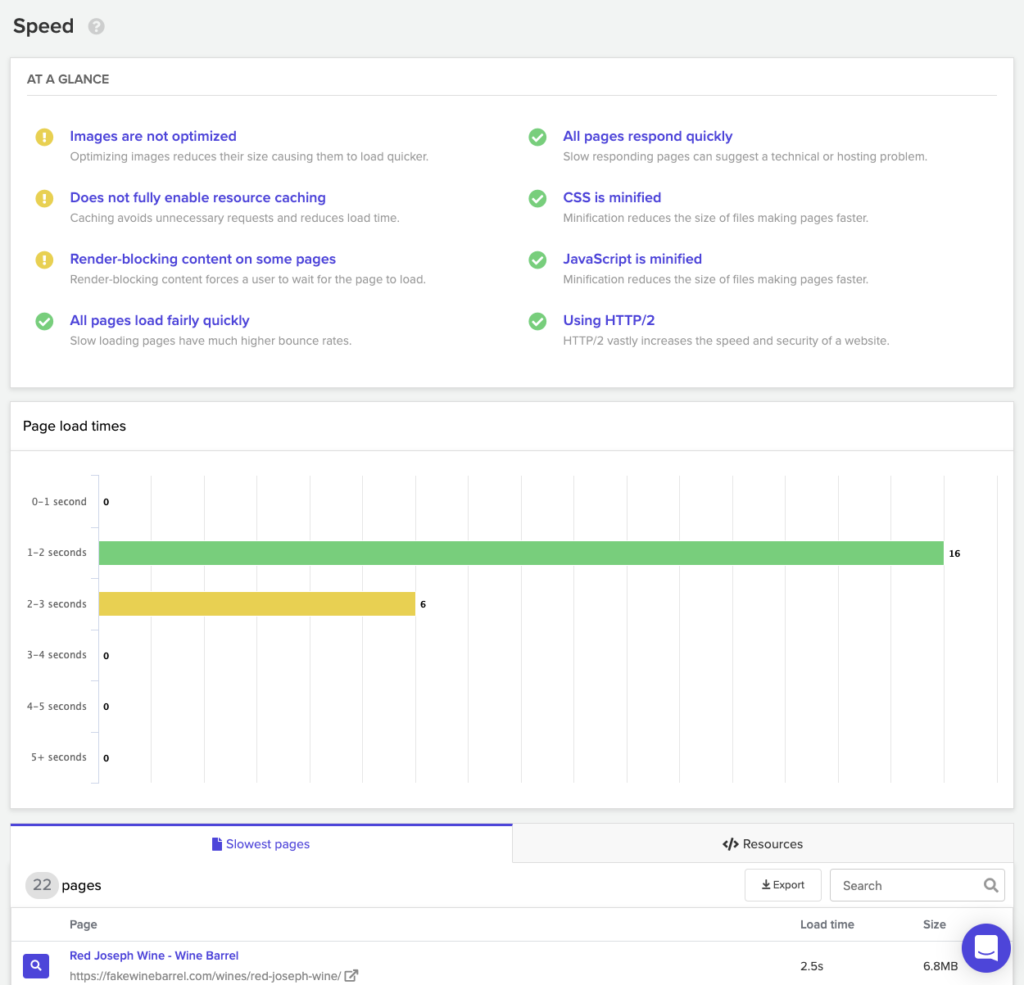Click the AT A GLANCE heading
Image resolution: width=1024 pixels, height=985 pixels.
pyautogui.click(x=68, y=79)
